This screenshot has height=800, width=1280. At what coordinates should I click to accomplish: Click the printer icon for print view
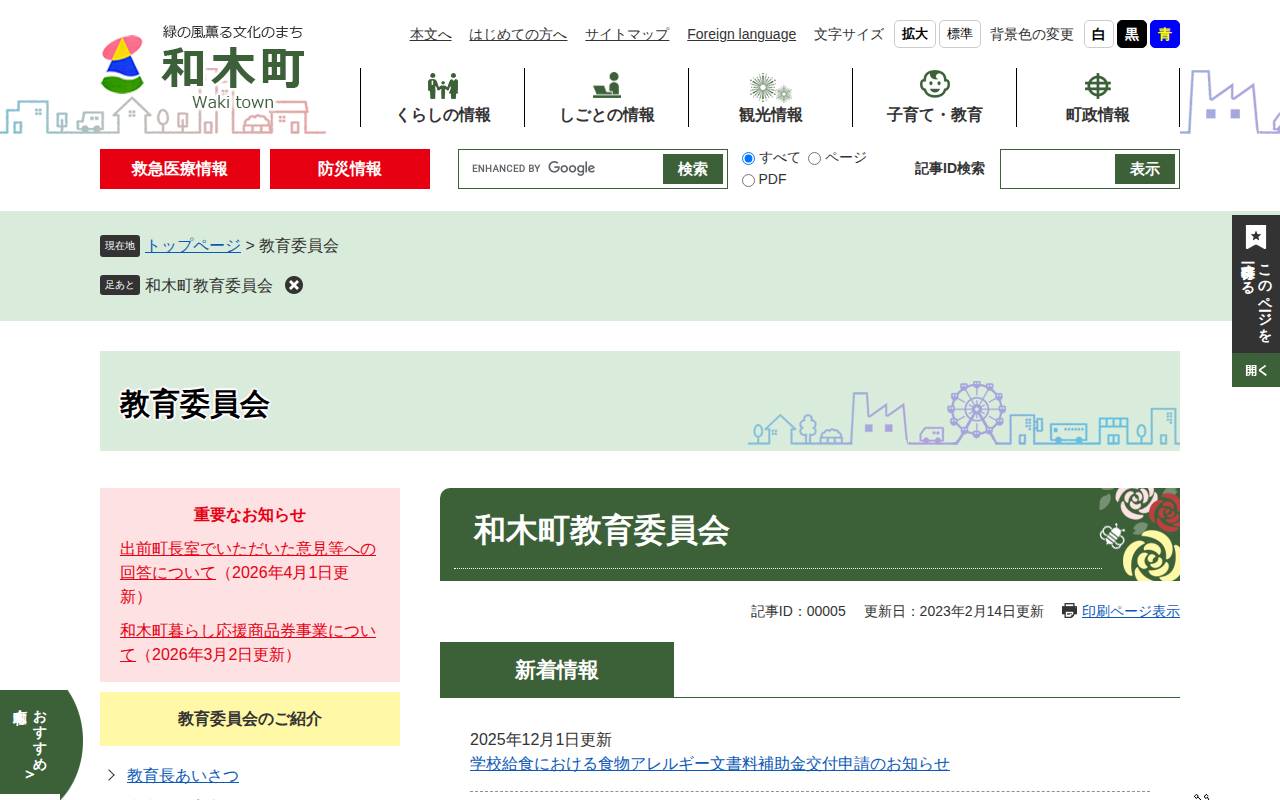point(1069,611)
